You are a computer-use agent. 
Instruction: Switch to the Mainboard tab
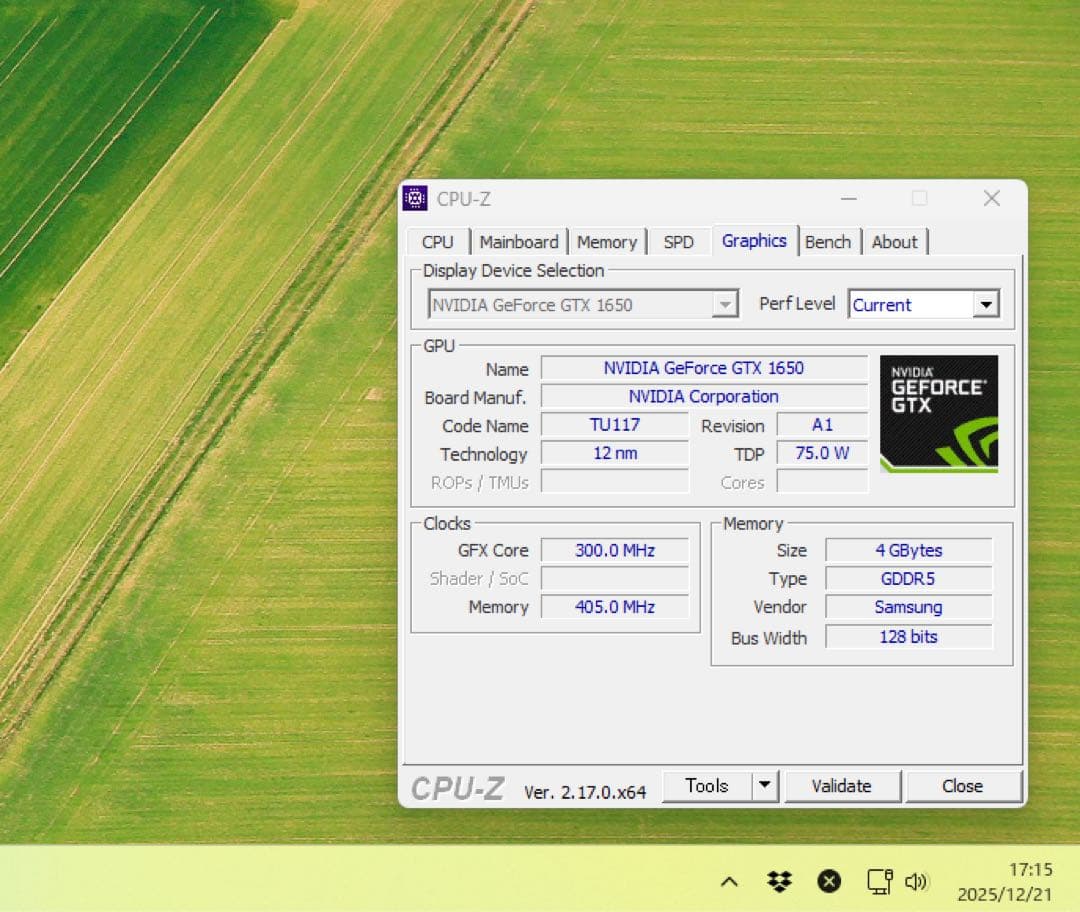[x=519, y=241]
